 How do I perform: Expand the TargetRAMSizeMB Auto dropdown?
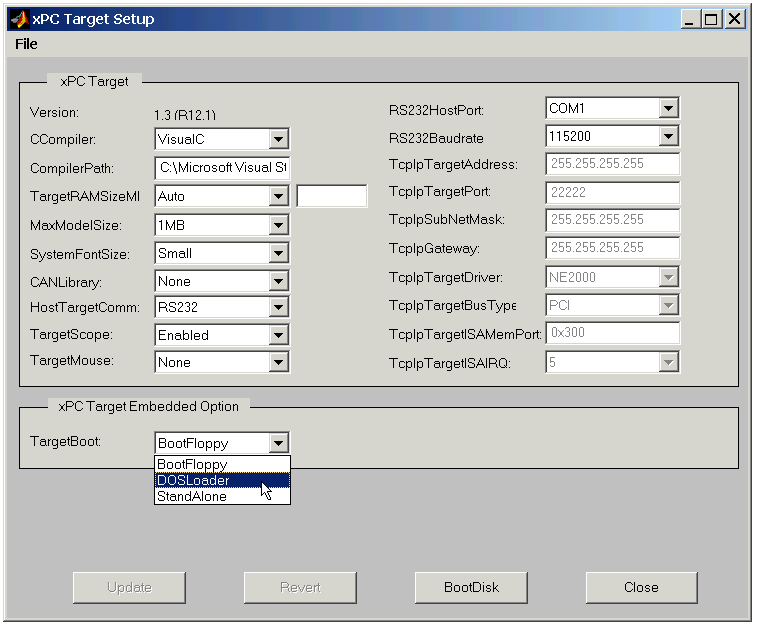pos(222,196)
